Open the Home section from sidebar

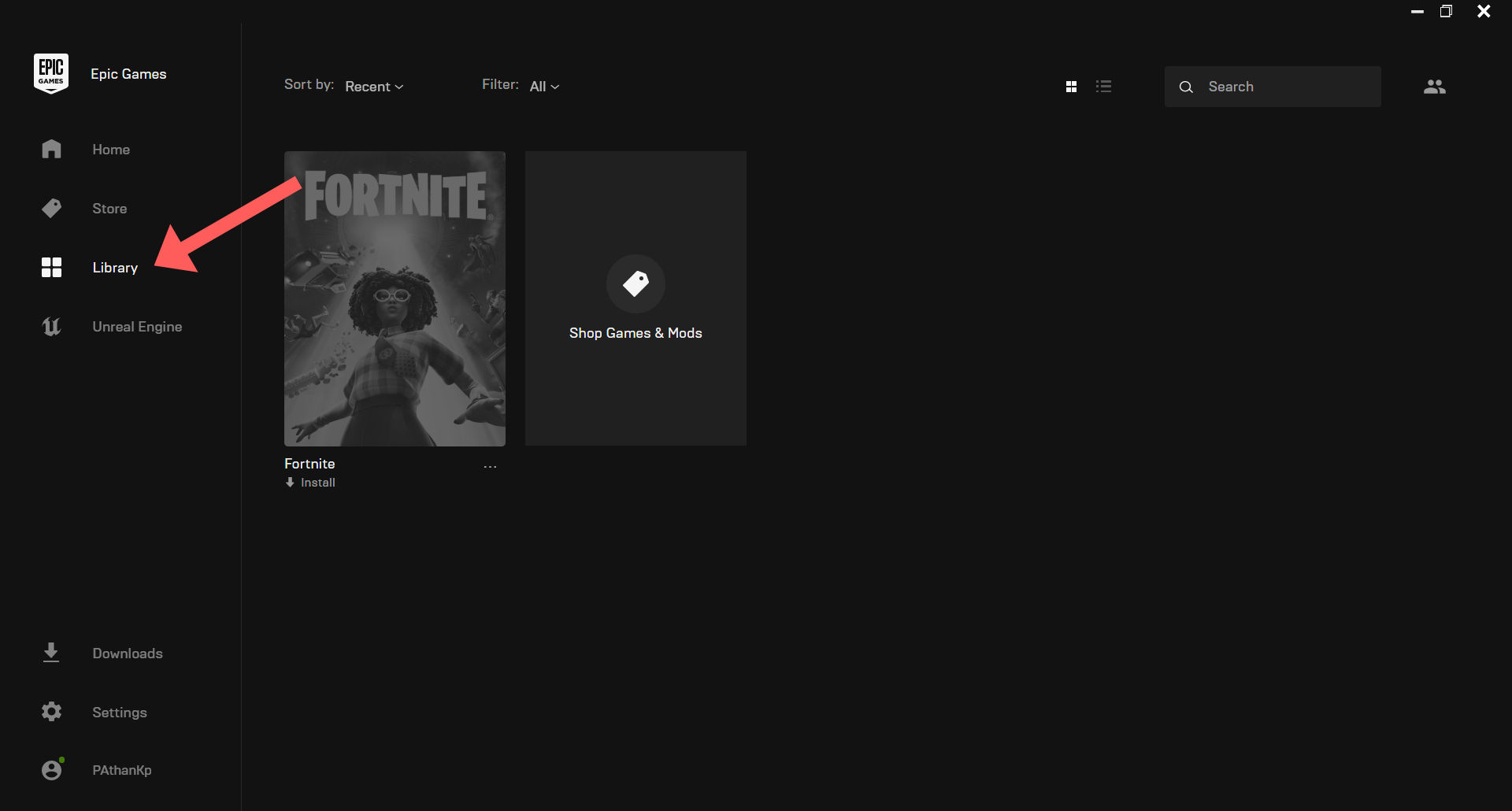(110, 149)
